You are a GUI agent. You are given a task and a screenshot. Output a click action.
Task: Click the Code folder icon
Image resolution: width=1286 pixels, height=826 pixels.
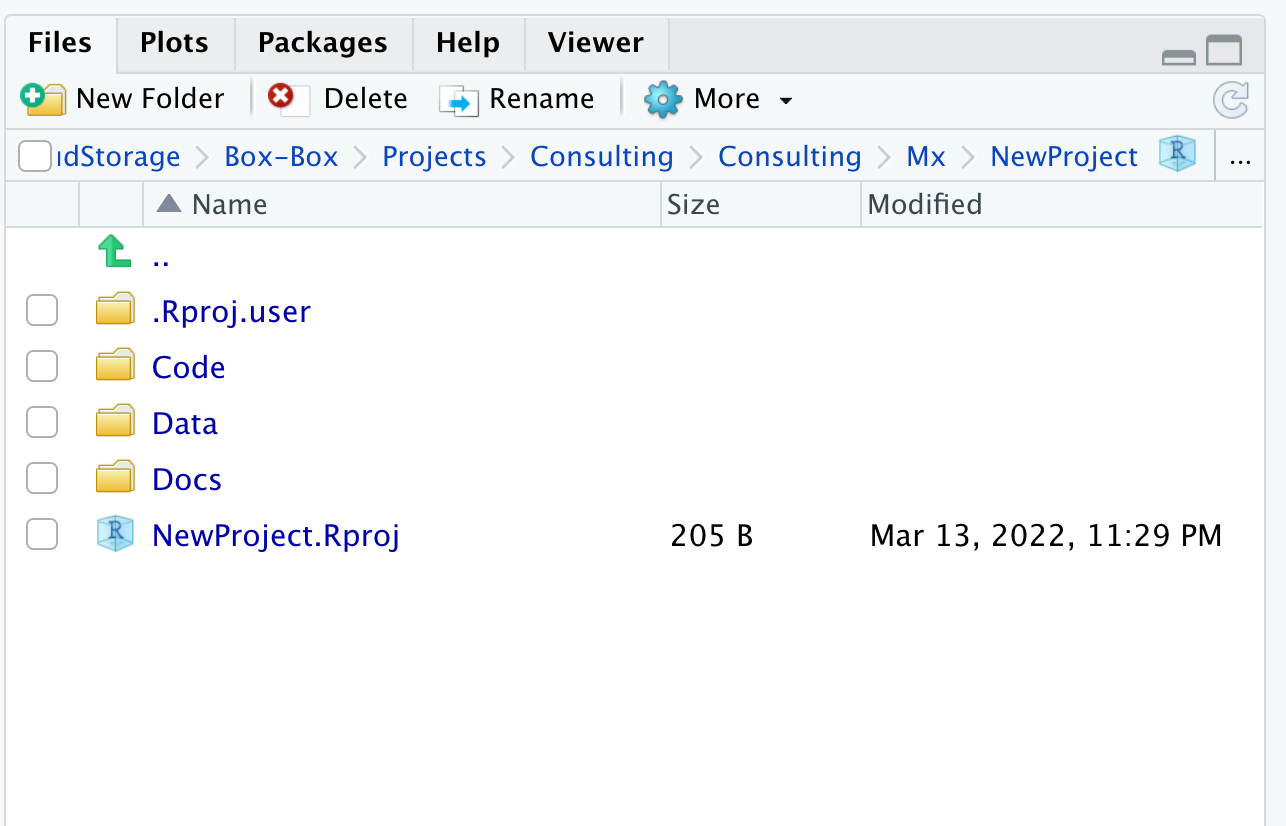pyautogui.click(x=115, y=367)
